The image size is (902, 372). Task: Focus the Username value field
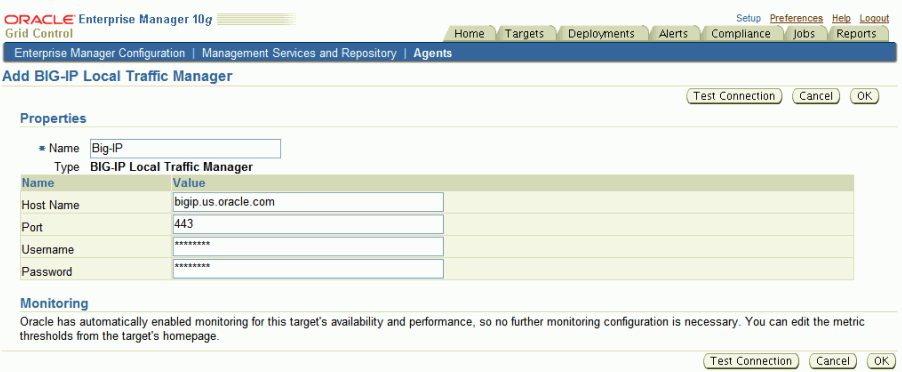click(308, 247)
